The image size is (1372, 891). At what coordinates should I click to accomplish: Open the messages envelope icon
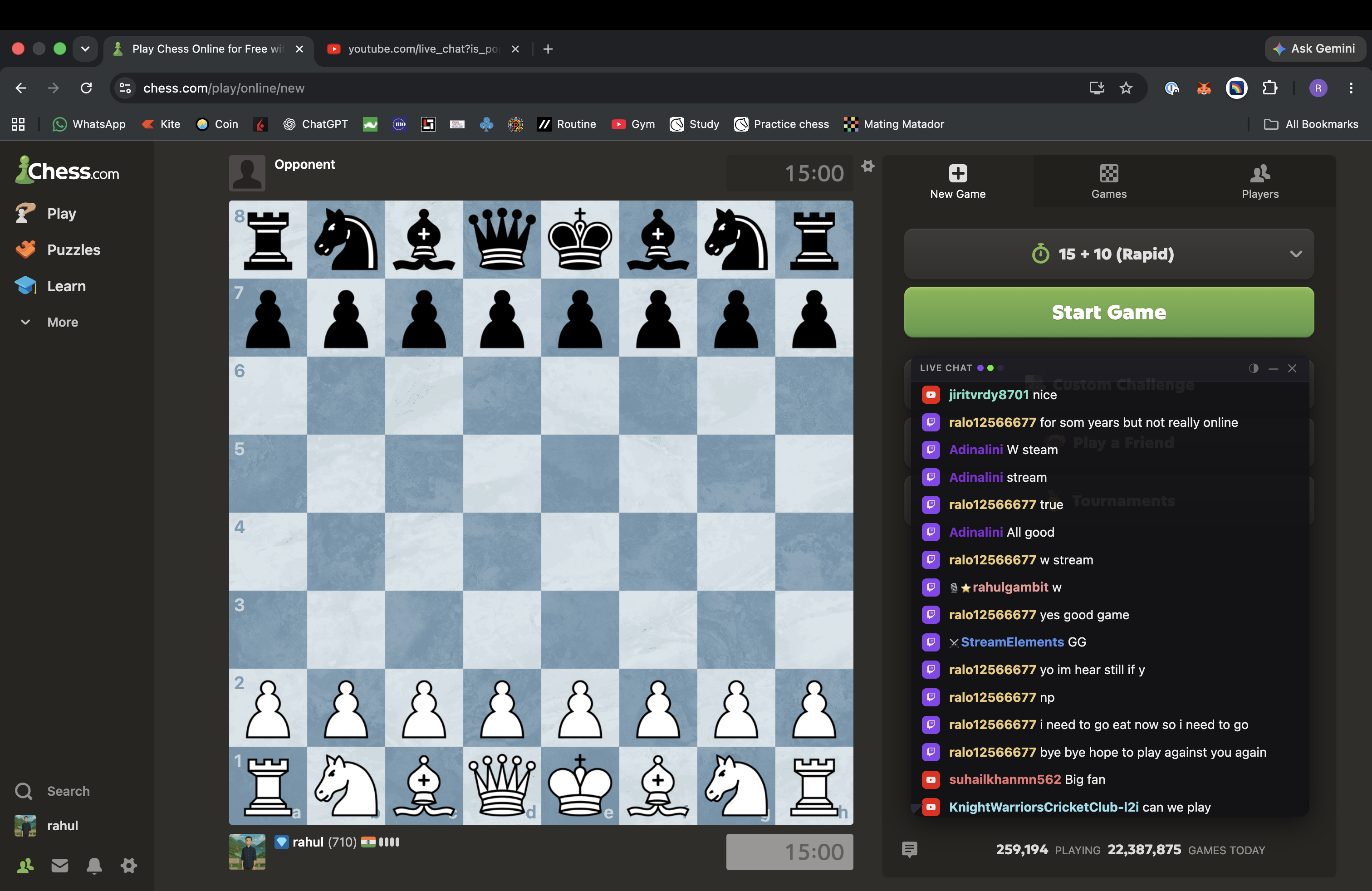60,865
